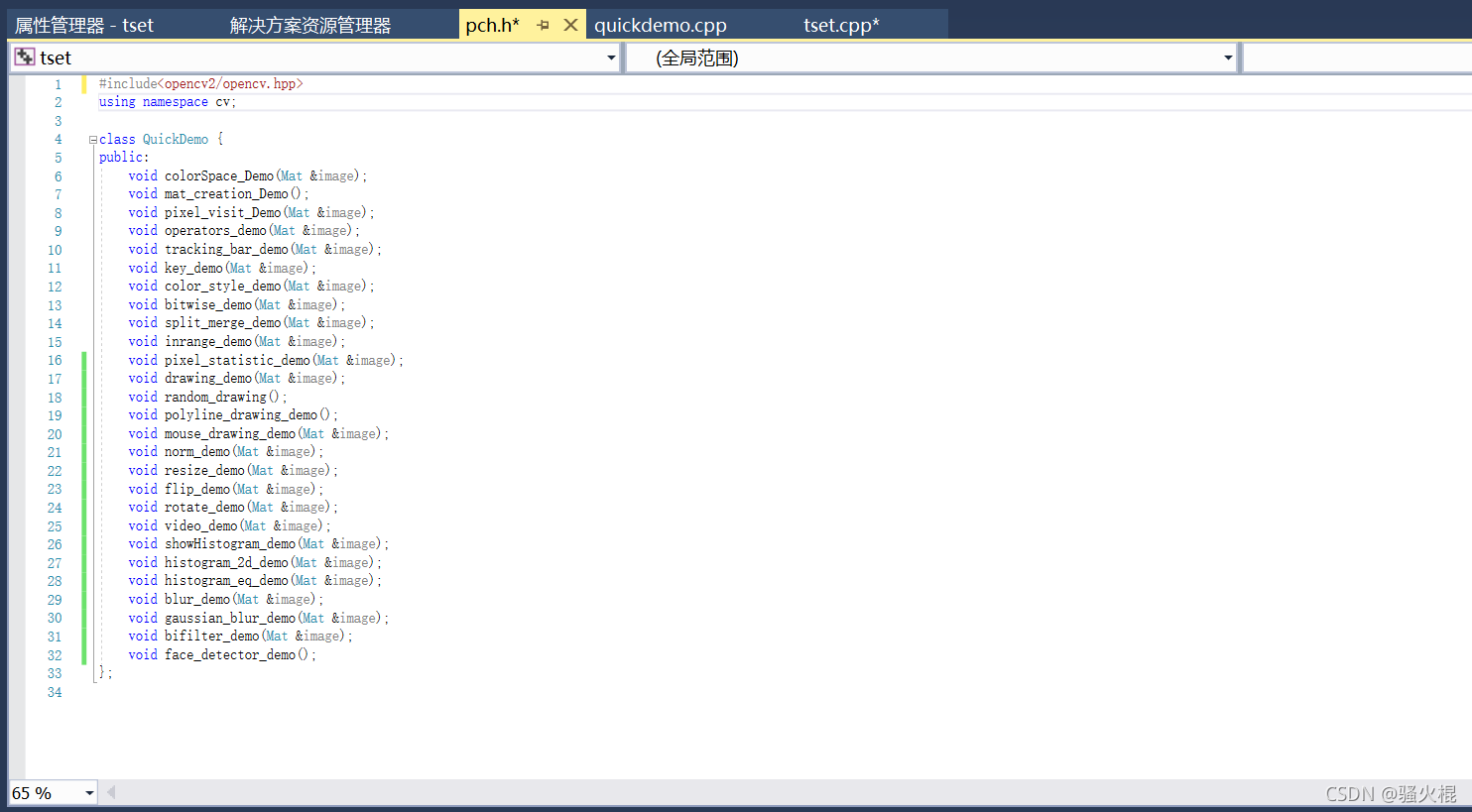The width and height of the screenshot is (1472, 812).
Task: Open the 解决方案资源管理器 tab
Action: (310, 25)
